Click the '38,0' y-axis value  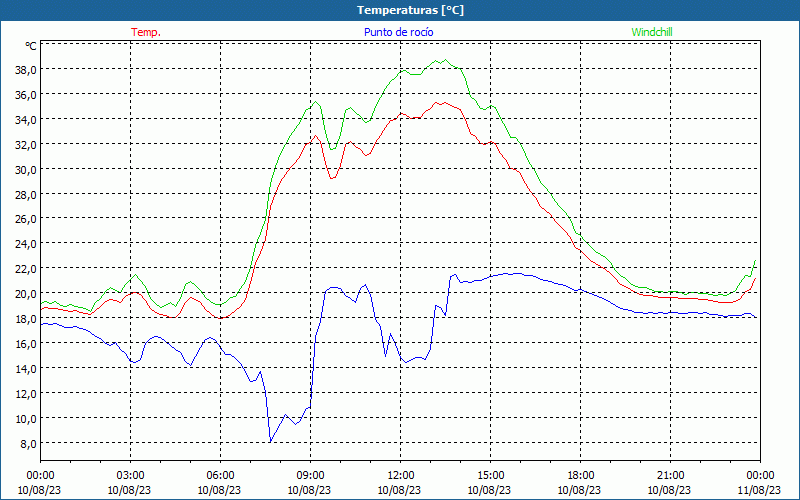pyautogui.click(x=26, y=70)
